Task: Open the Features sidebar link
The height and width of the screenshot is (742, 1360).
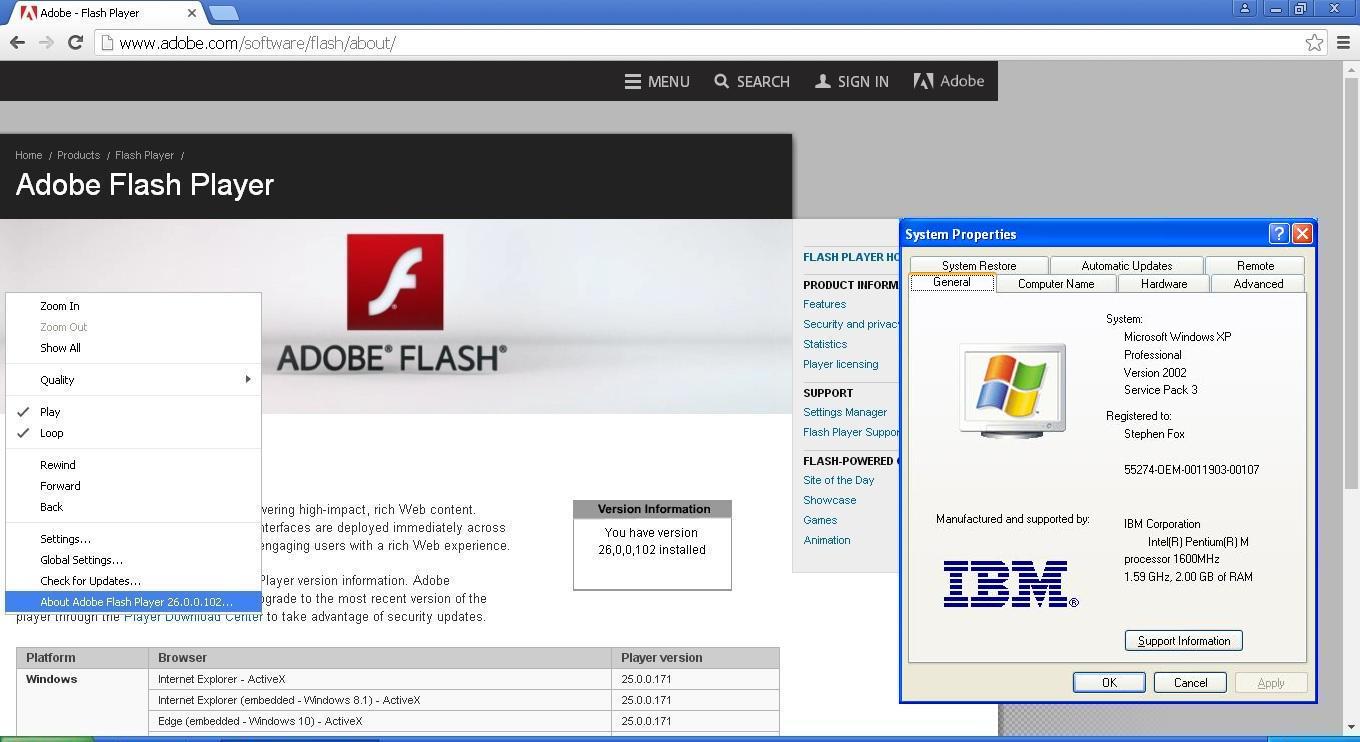Action: pos(824,304)
